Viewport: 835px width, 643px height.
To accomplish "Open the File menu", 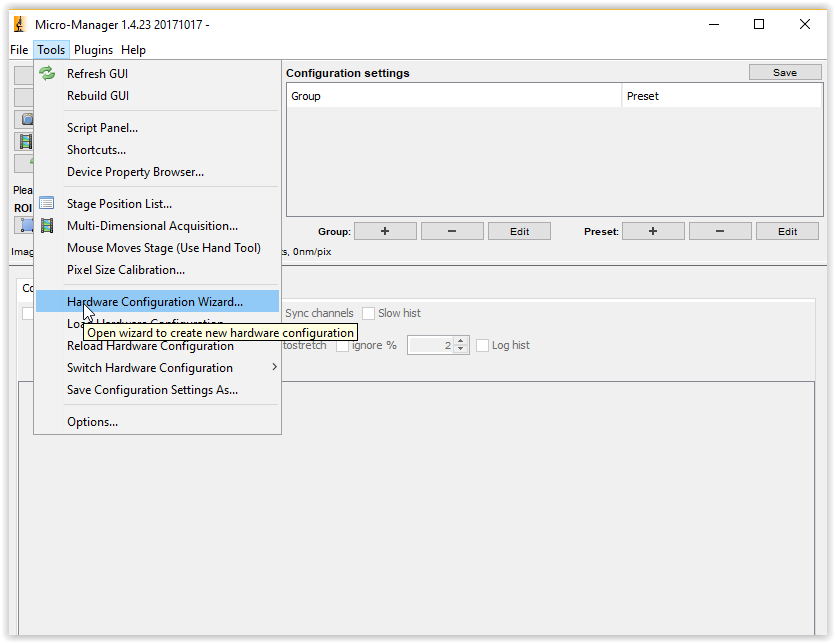I will [x=19, y=50].
